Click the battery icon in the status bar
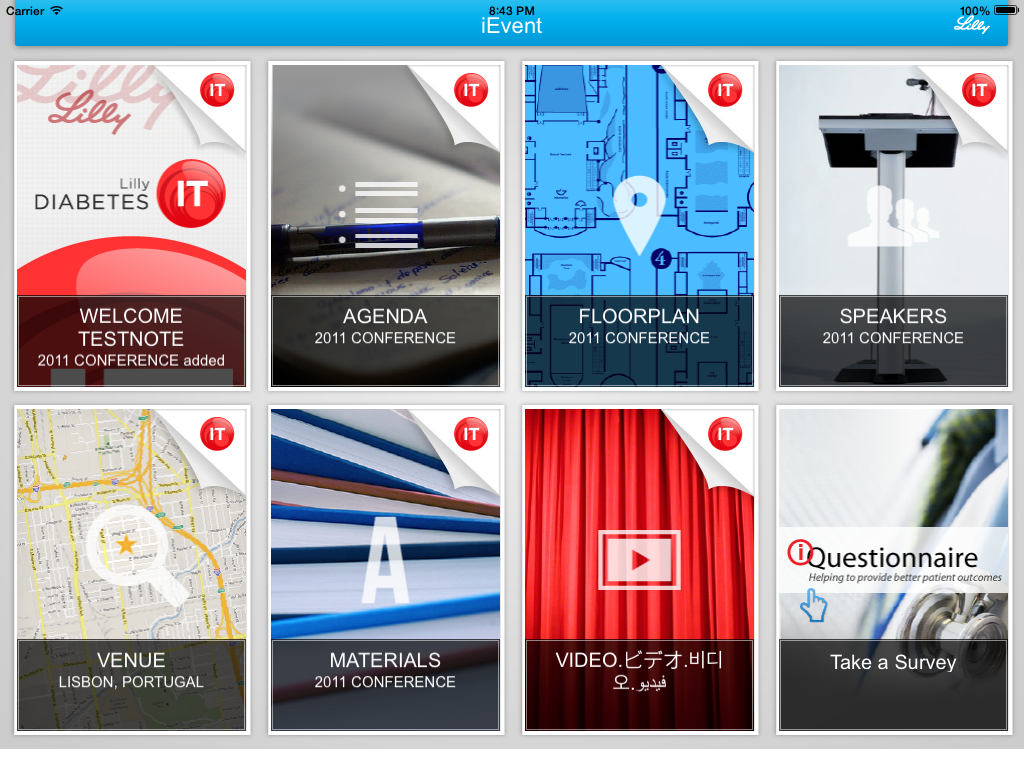The height and width of the screenshot is (768, 1024). (x=1006, y=10)
